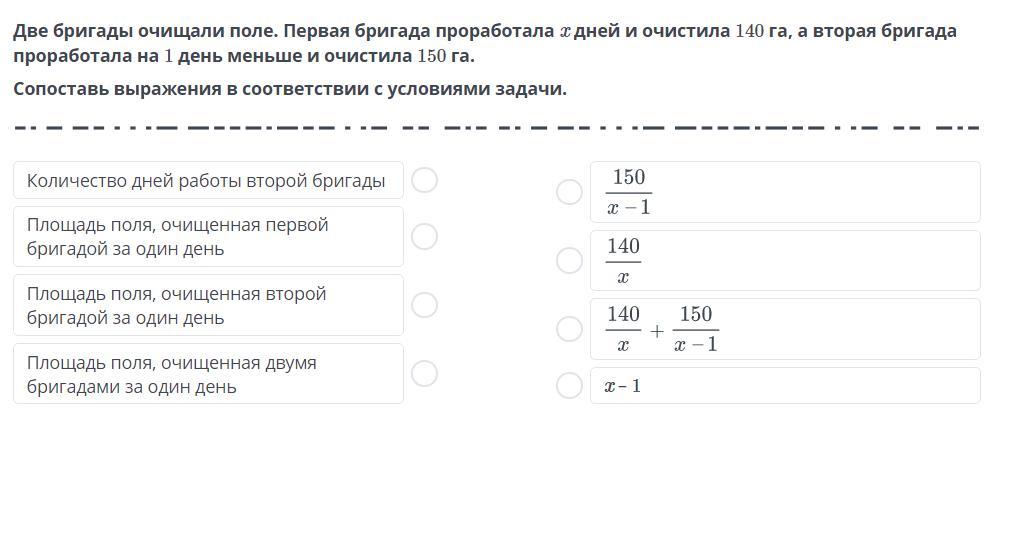Select radio left of x−1 expression
The height and width of the screenshot is (544, 1032).
pos(569,385)
